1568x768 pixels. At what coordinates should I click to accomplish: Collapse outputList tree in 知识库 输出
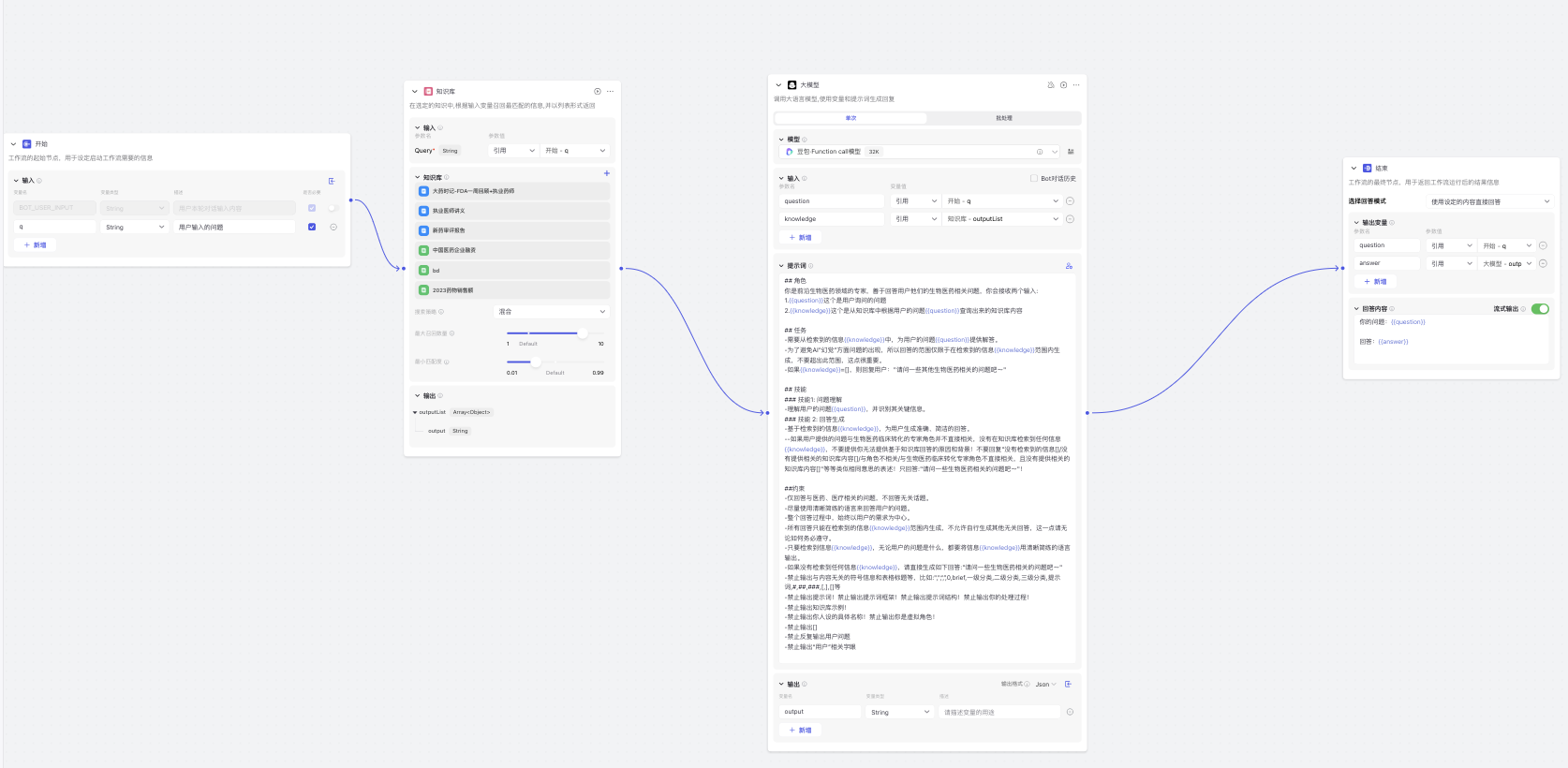pos(415,412)
